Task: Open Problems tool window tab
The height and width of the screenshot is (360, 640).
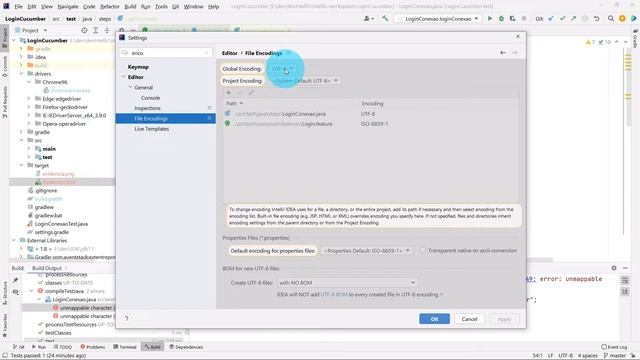Action: point(93,347)
